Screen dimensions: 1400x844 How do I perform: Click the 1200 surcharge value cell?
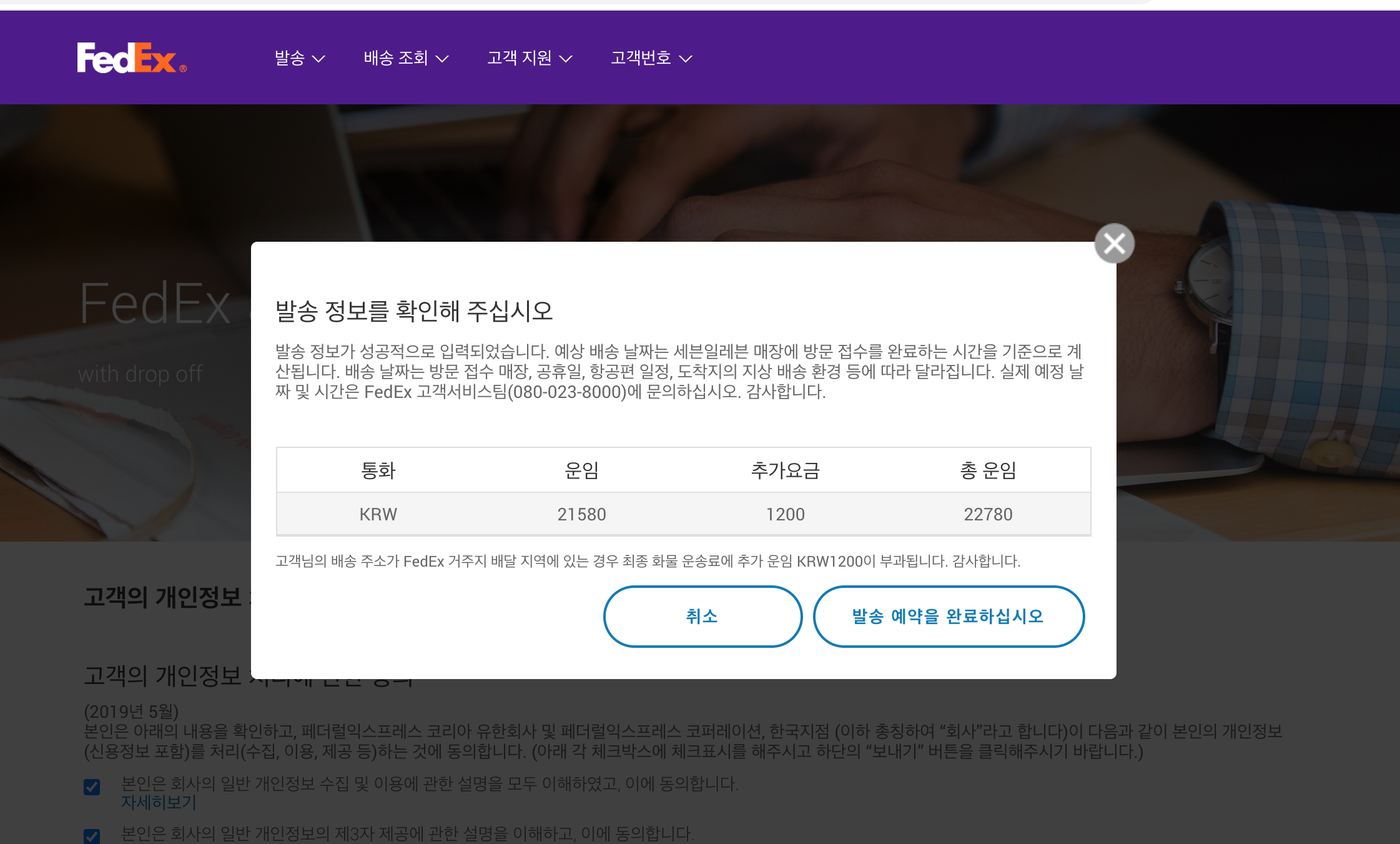785,514
